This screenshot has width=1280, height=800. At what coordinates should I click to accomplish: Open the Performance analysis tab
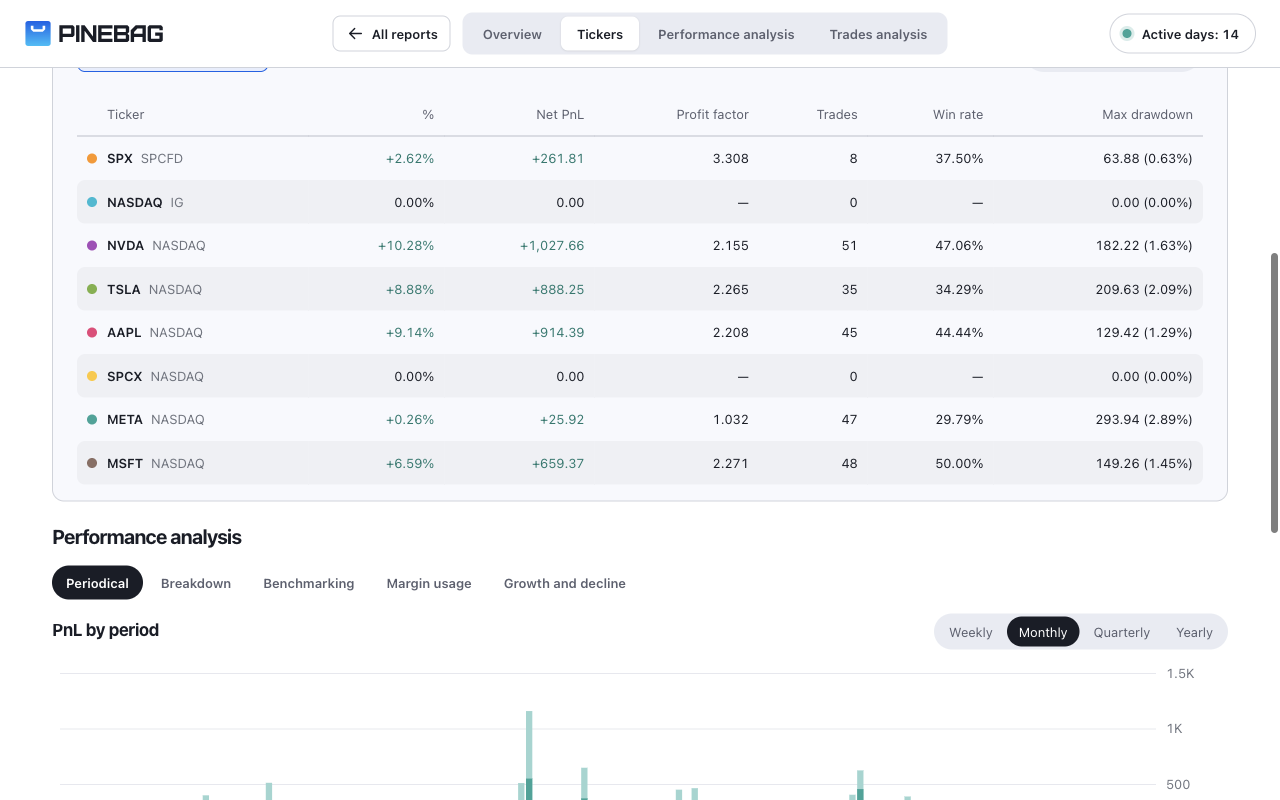click(726, 34)
